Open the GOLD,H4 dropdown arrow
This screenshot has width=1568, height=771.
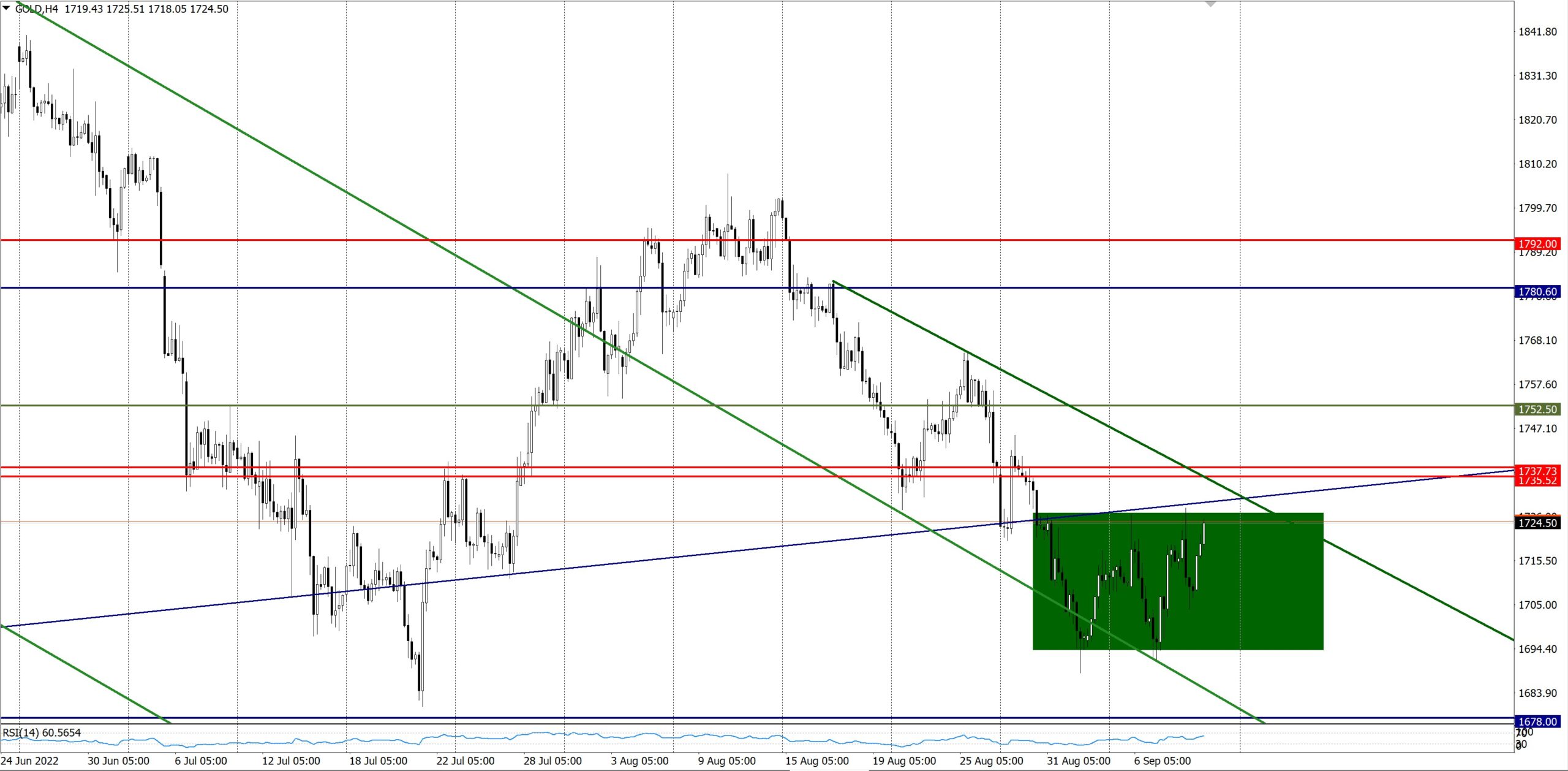pyautogui.click(x=7, y=9)
